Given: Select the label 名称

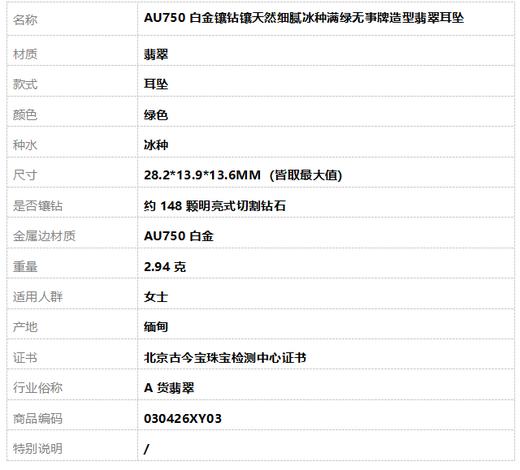Looking at the screenshot, I should click(25, 20).
